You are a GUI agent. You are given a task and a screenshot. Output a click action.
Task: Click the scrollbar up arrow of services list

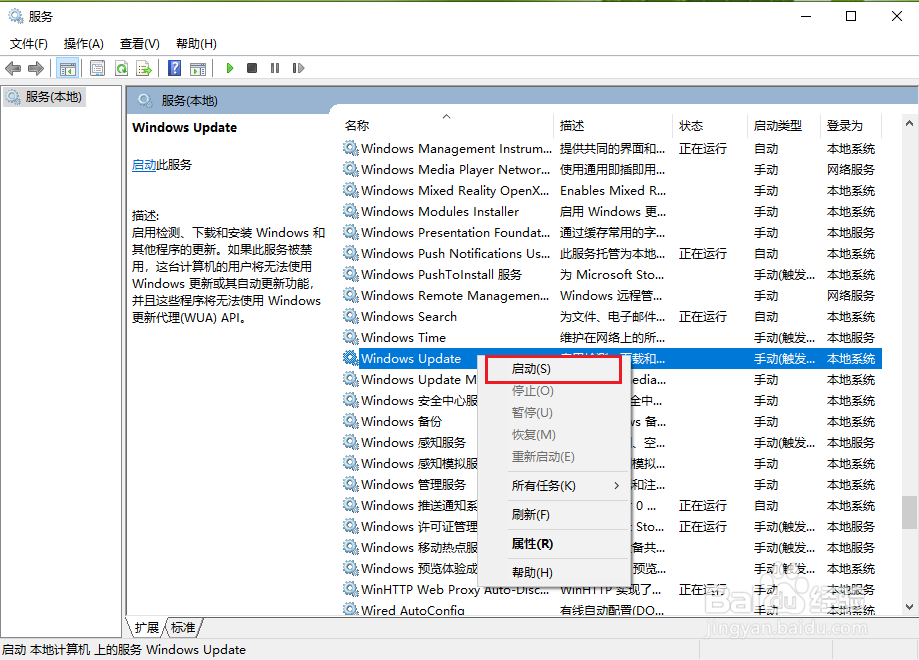[x=909, y=123]
